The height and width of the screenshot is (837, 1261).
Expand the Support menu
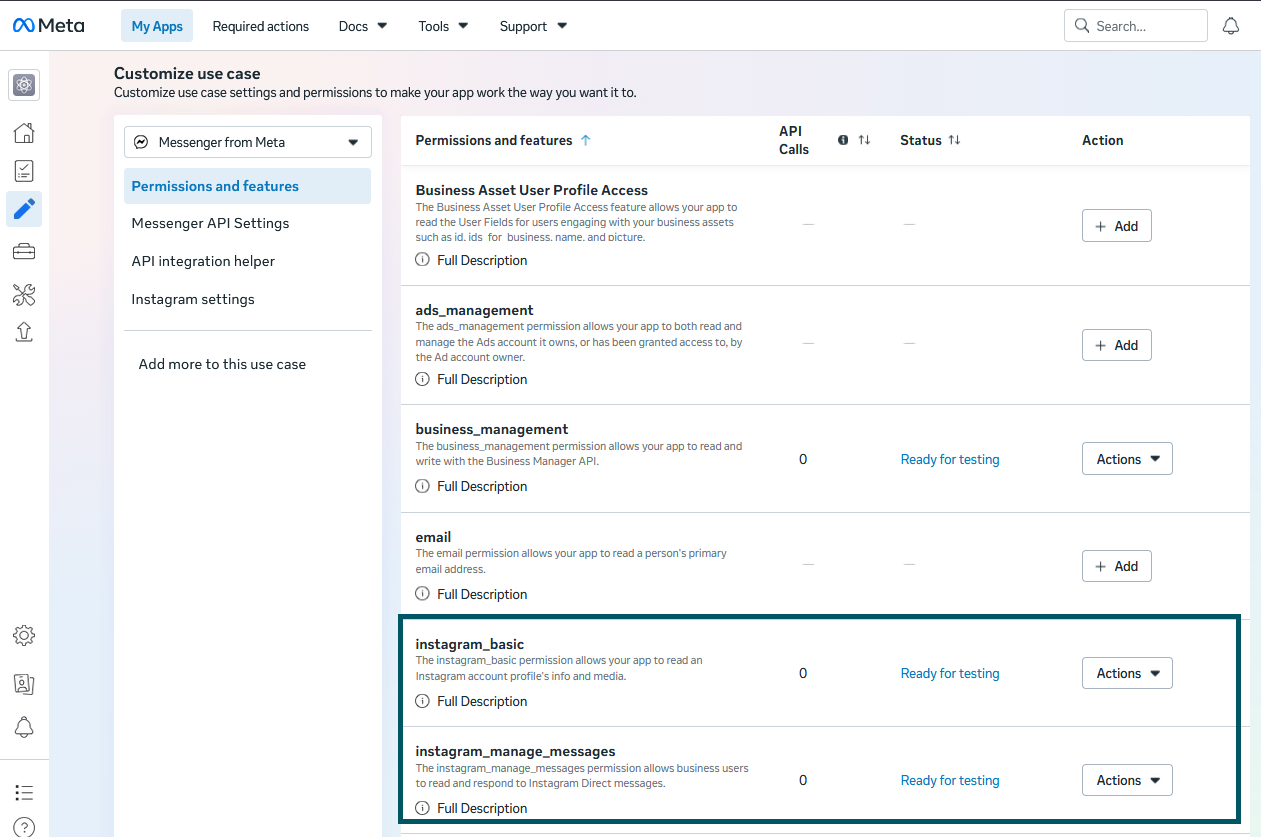(533, 26)
